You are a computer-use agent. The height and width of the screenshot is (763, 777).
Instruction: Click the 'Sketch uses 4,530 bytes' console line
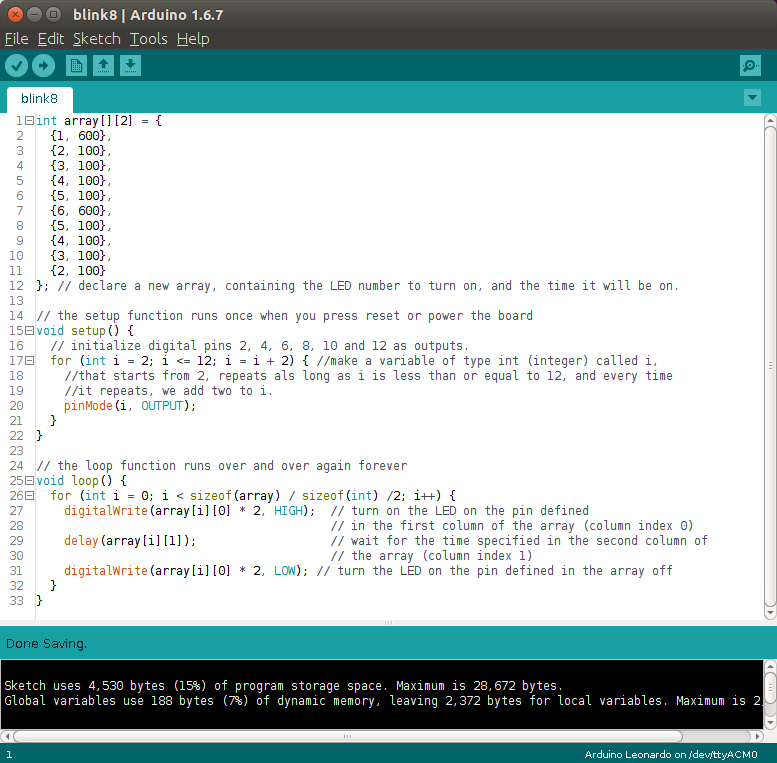(x=283, y=686)
